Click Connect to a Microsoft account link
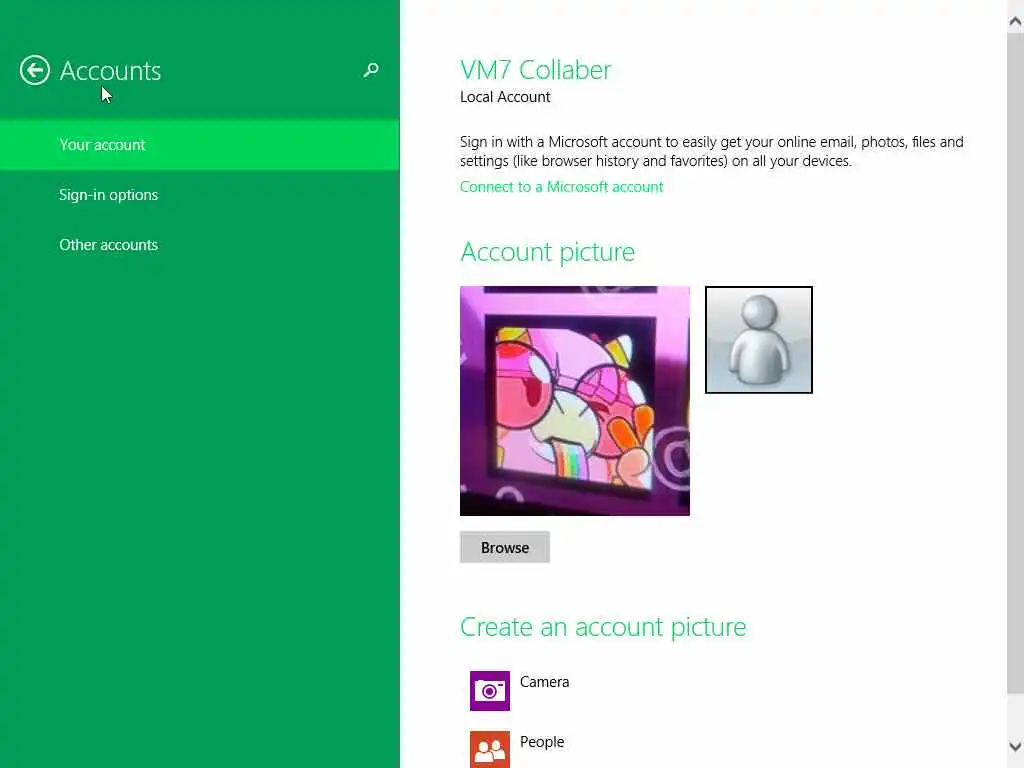The image size is (1024, 768). tap(561, 187)
